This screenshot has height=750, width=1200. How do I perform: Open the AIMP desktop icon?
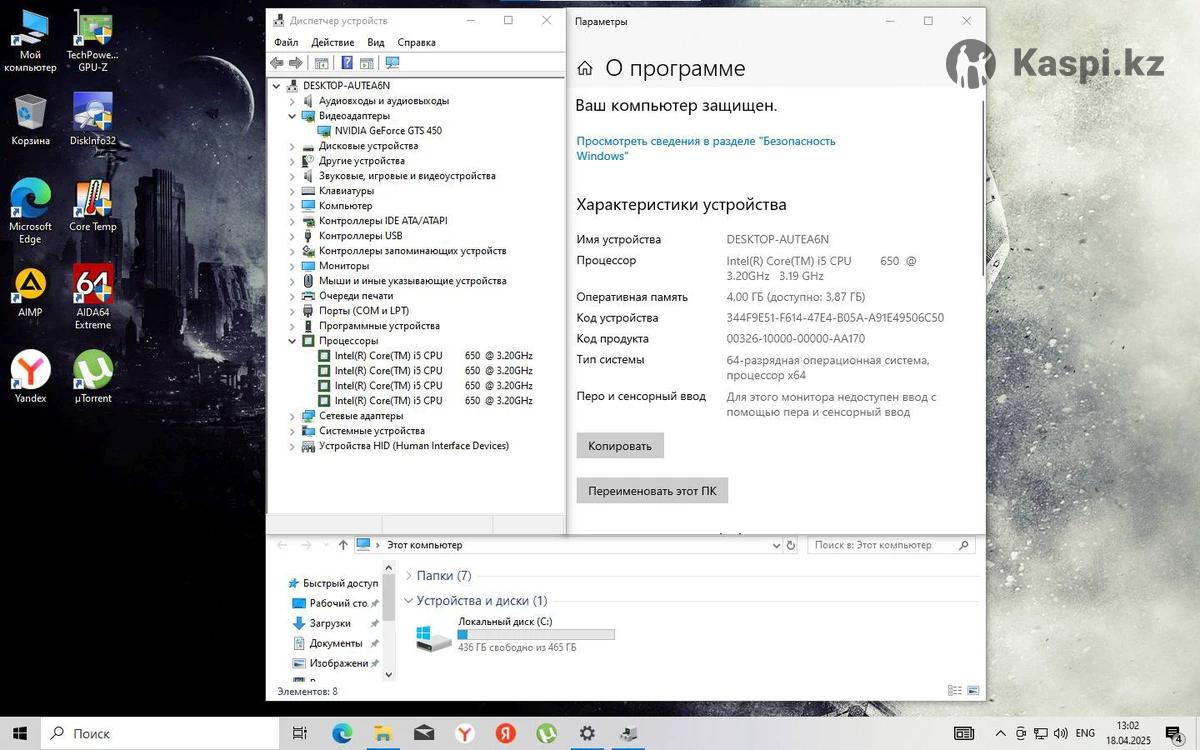(30, 292)
